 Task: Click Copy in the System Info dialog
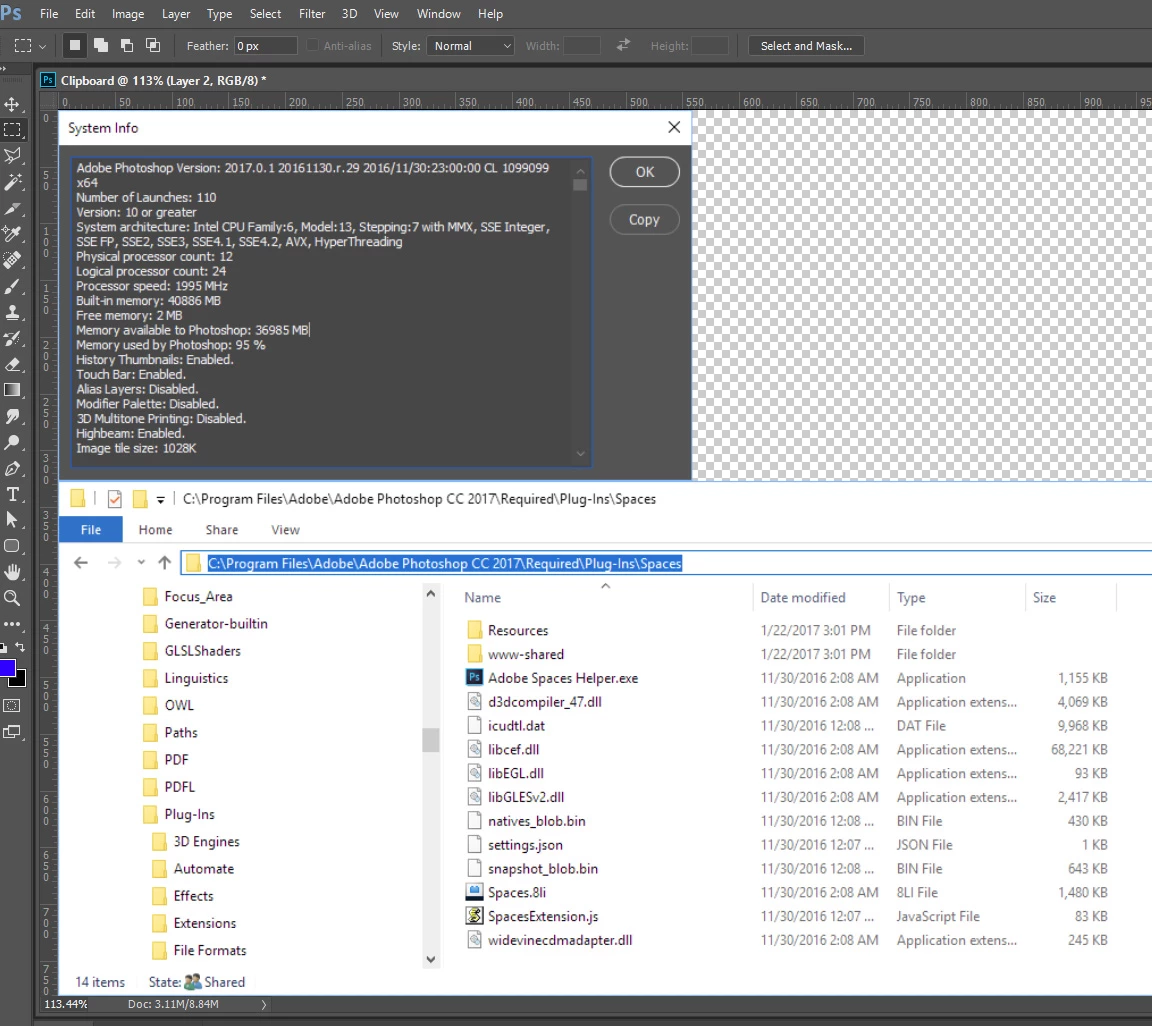(x=644, y=220)
